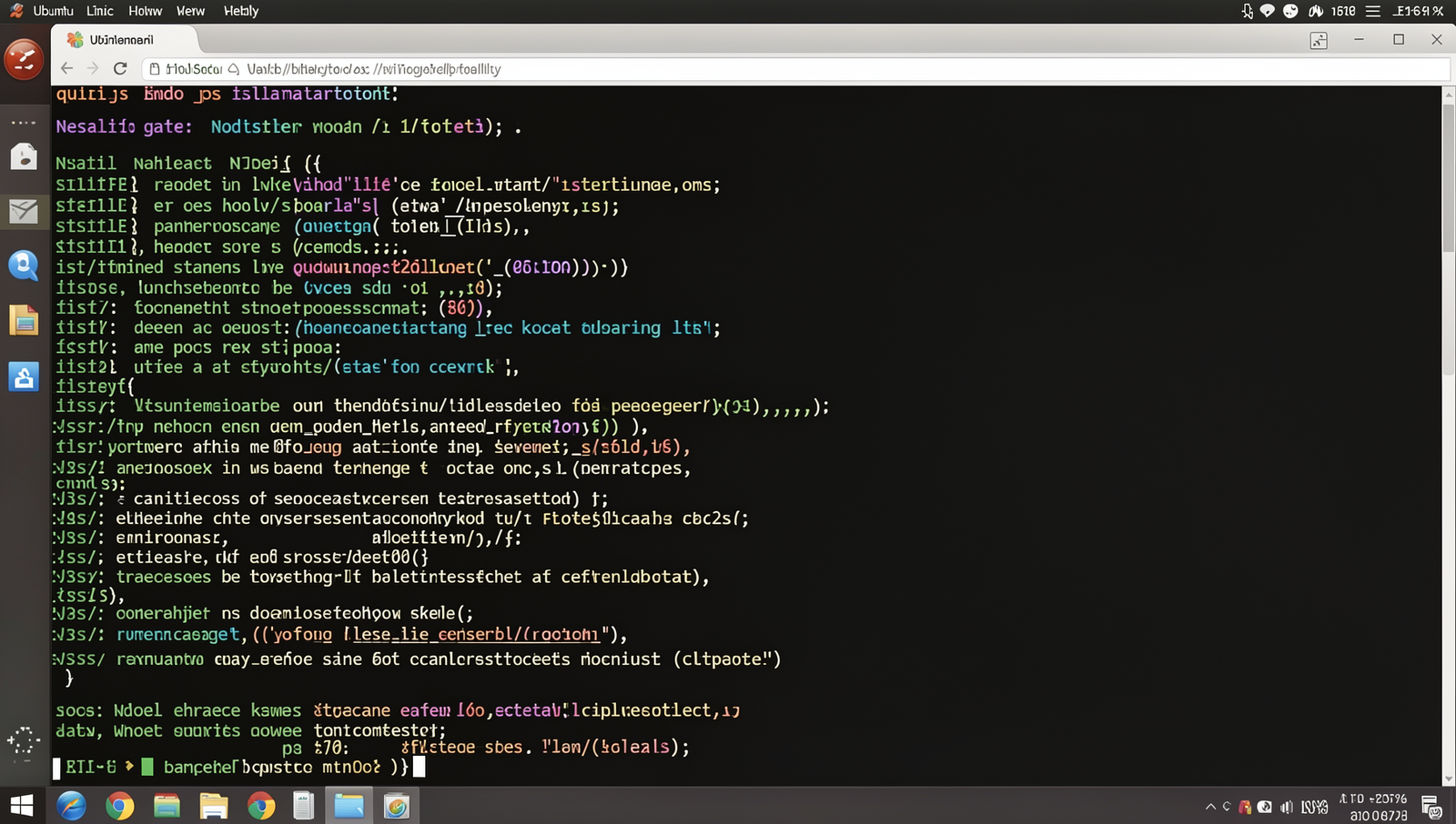
Task: Select the Ubinlenoaril browser tab
Action: coord(124,40)
